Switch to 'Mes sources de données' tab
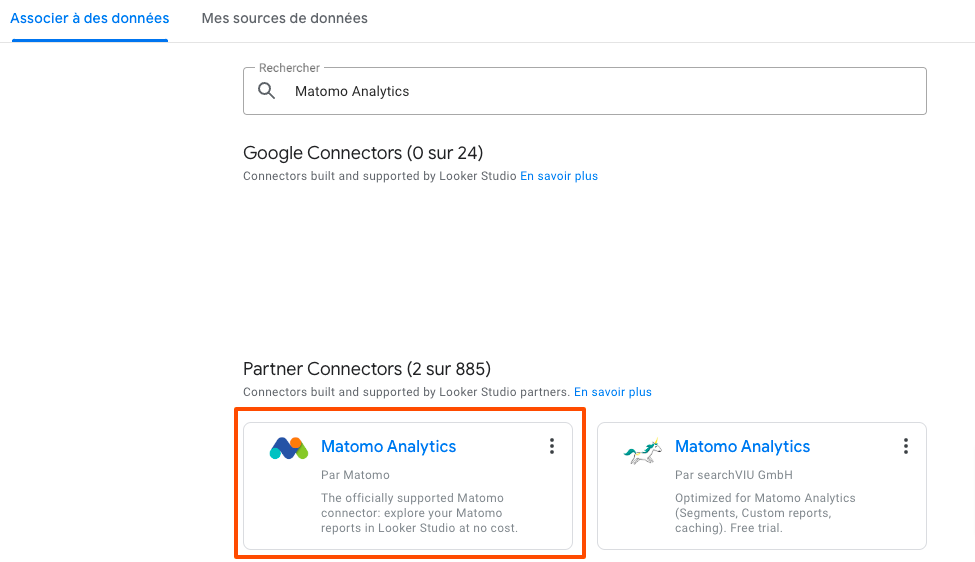The height and width of the screenshot is (562, 975). pyautogui.click(x=284, y=19)
